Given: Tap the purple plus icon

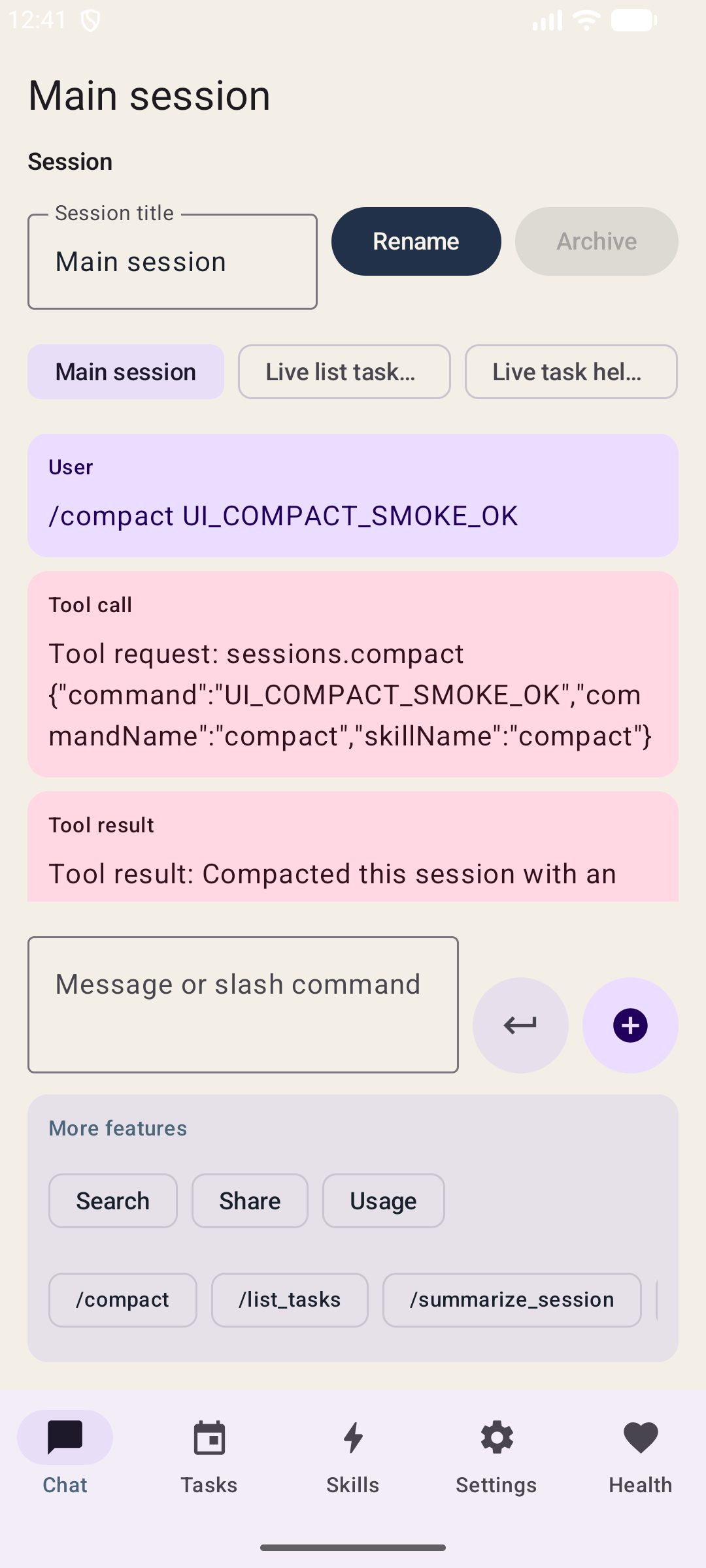Looking at the screenshot, I should coord(629,1024).
